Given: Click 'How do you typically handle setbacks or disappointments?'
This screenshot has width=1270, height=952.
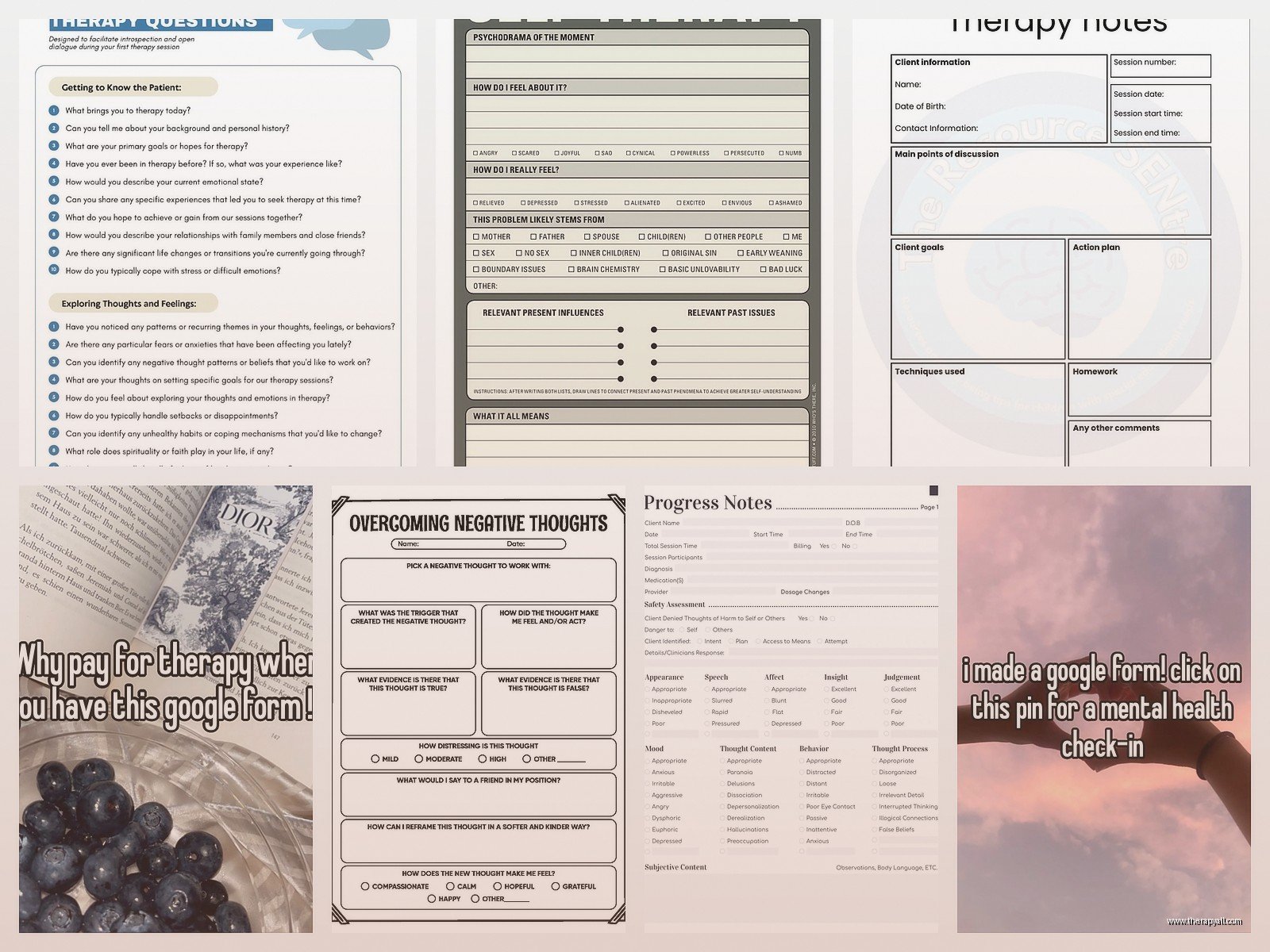Looking at the screenshot, I should (x=171, y=416).
